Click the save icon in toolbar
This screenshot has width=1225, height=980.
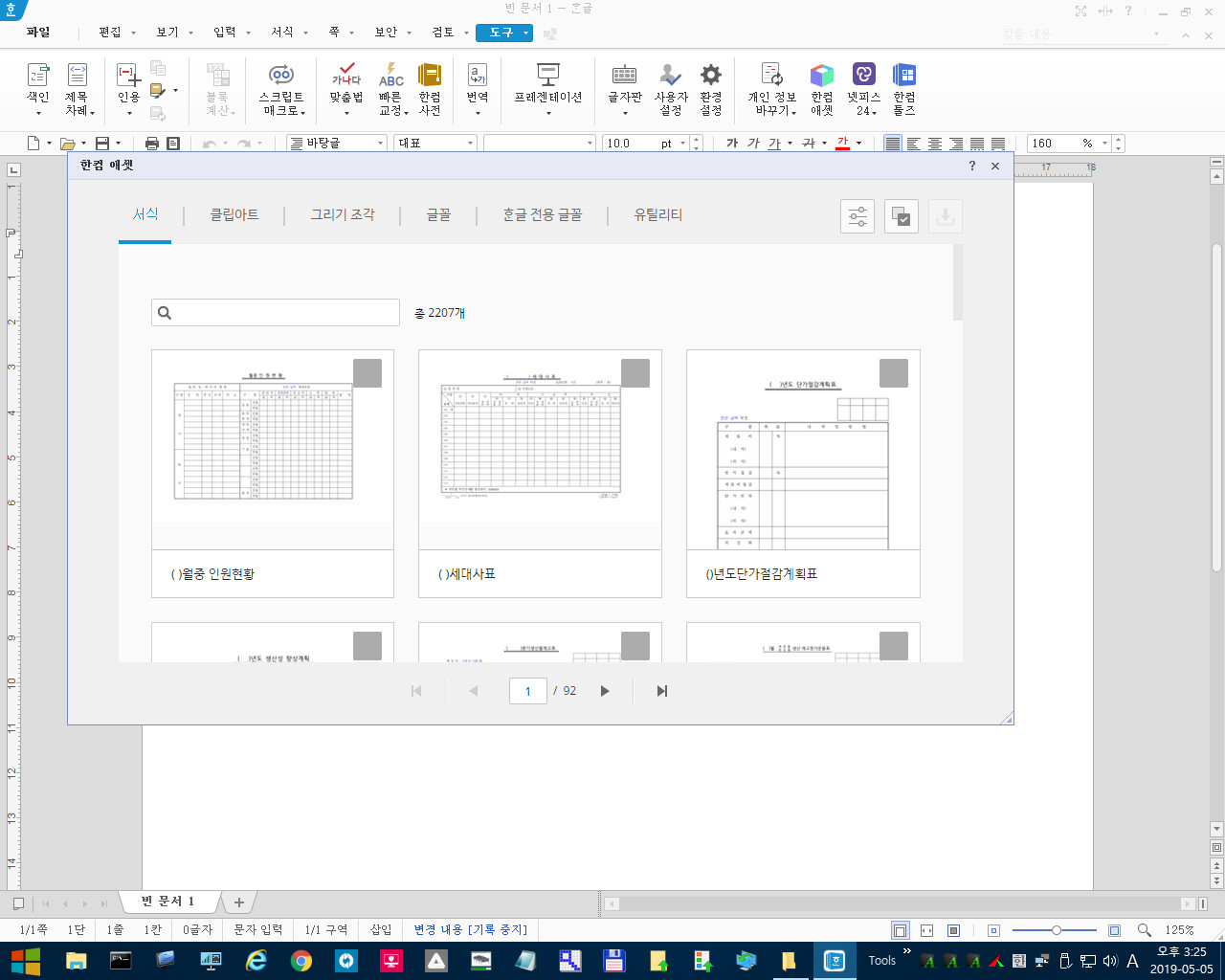[102, 144]
